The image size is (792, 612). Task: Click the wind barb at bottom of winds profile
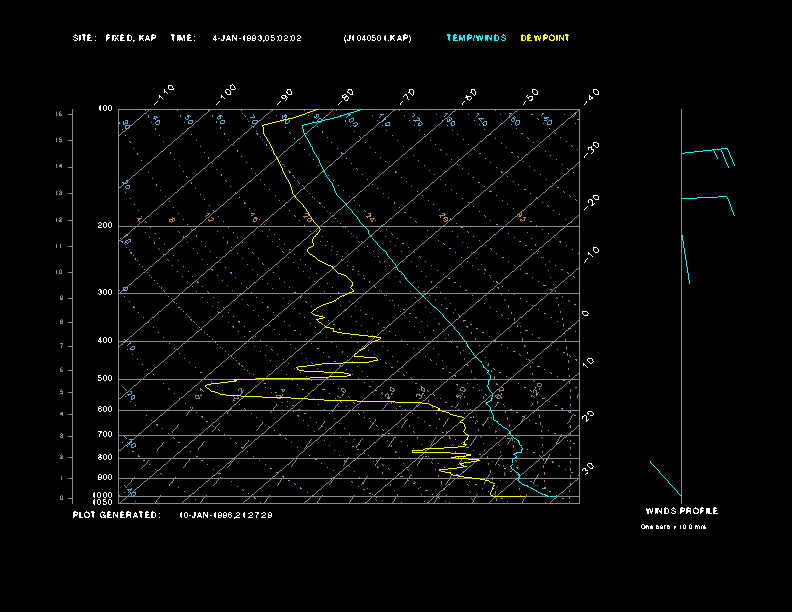pos(665,478)
